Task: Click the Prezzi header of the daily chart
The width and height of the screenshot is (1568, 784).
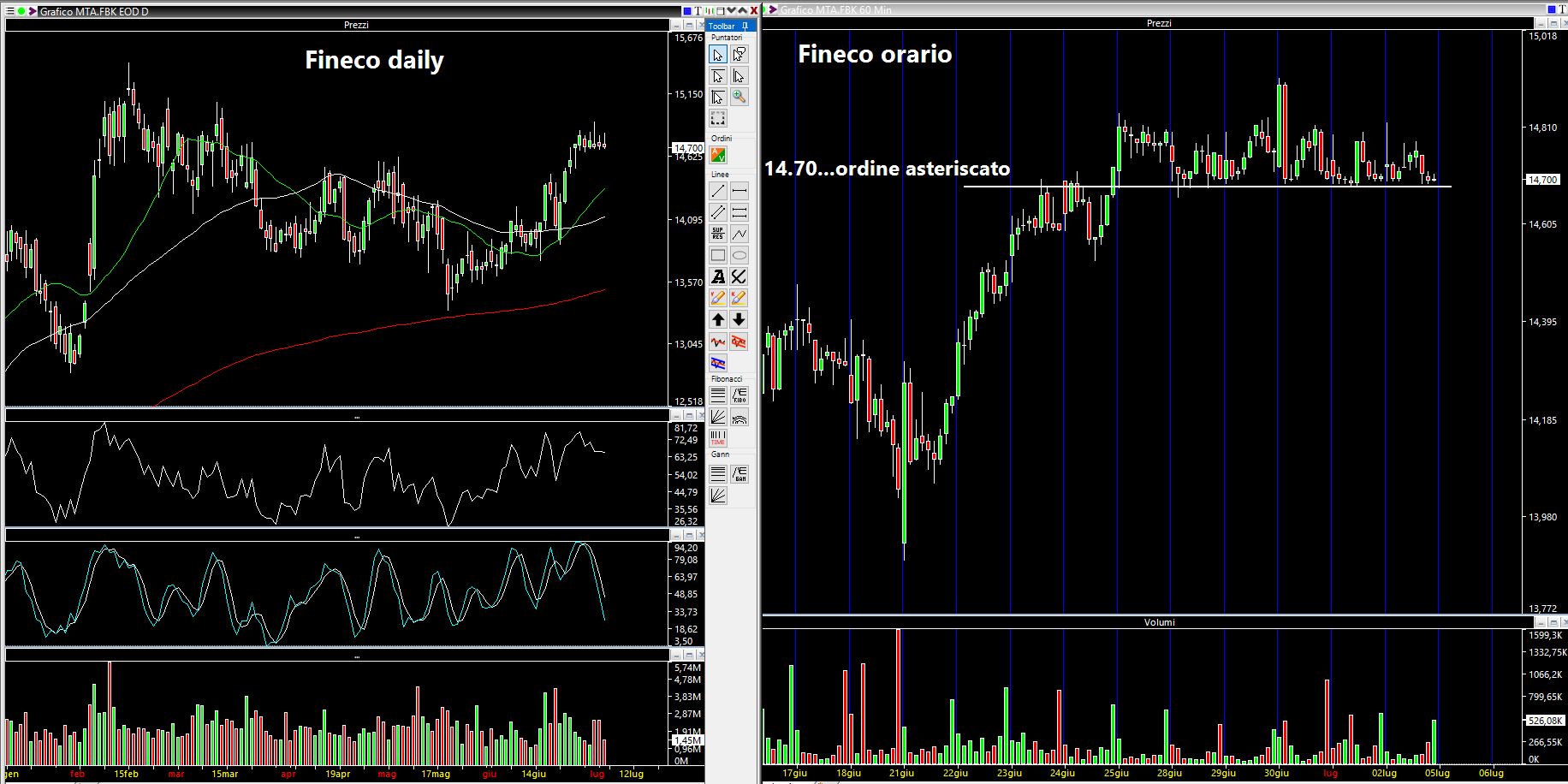Action: 356,25
